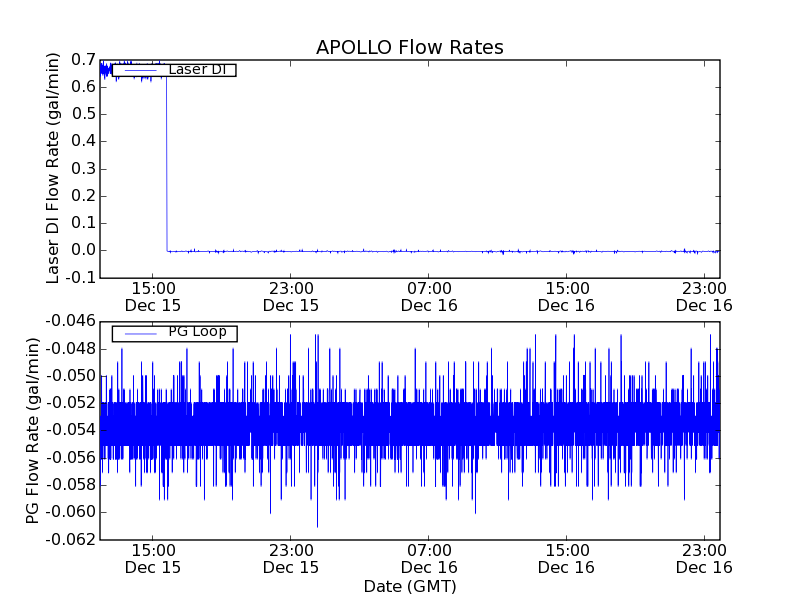This screenshot has width=800, height=600.
Task: Click the blue line sample in PG Loop legend
Action: 141,334
